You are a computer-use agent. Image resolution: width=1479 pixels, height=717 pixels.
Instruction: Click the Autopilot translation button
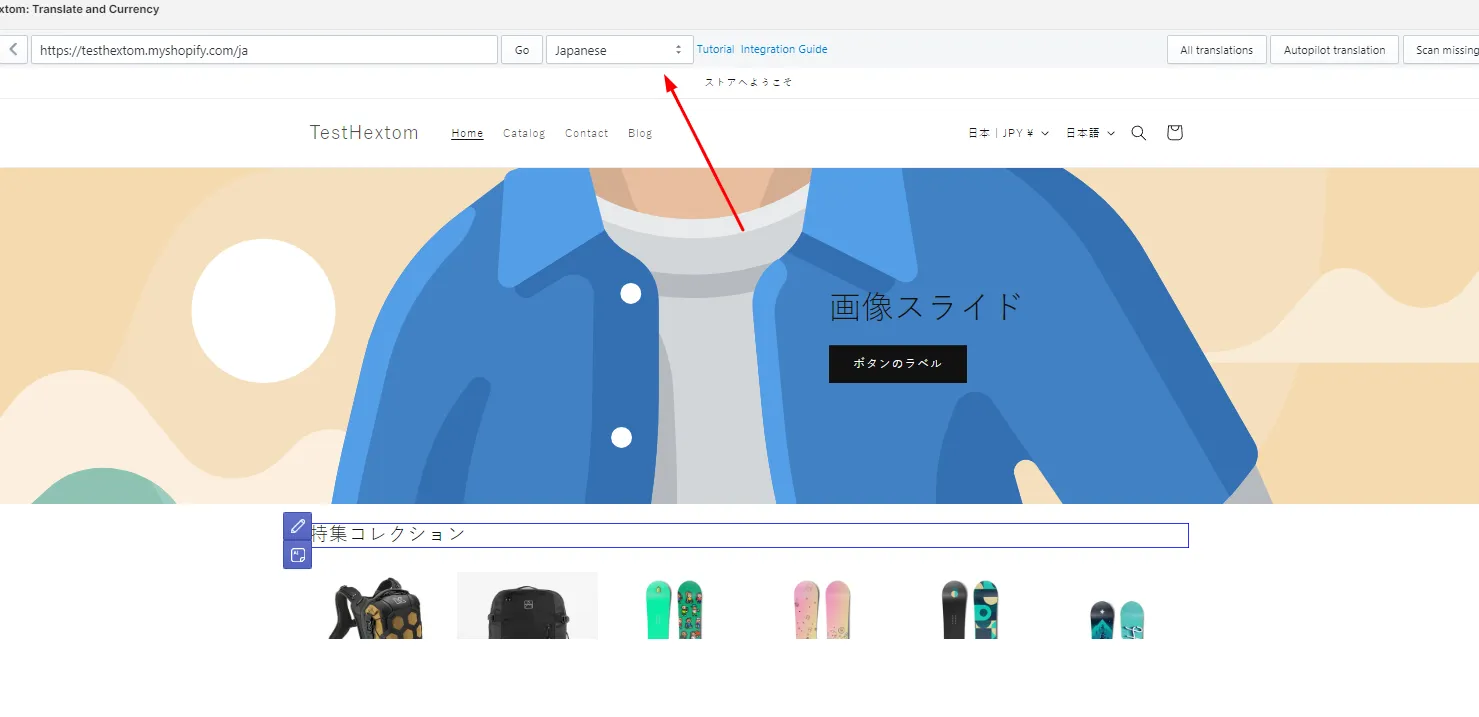click(1334, 50)
